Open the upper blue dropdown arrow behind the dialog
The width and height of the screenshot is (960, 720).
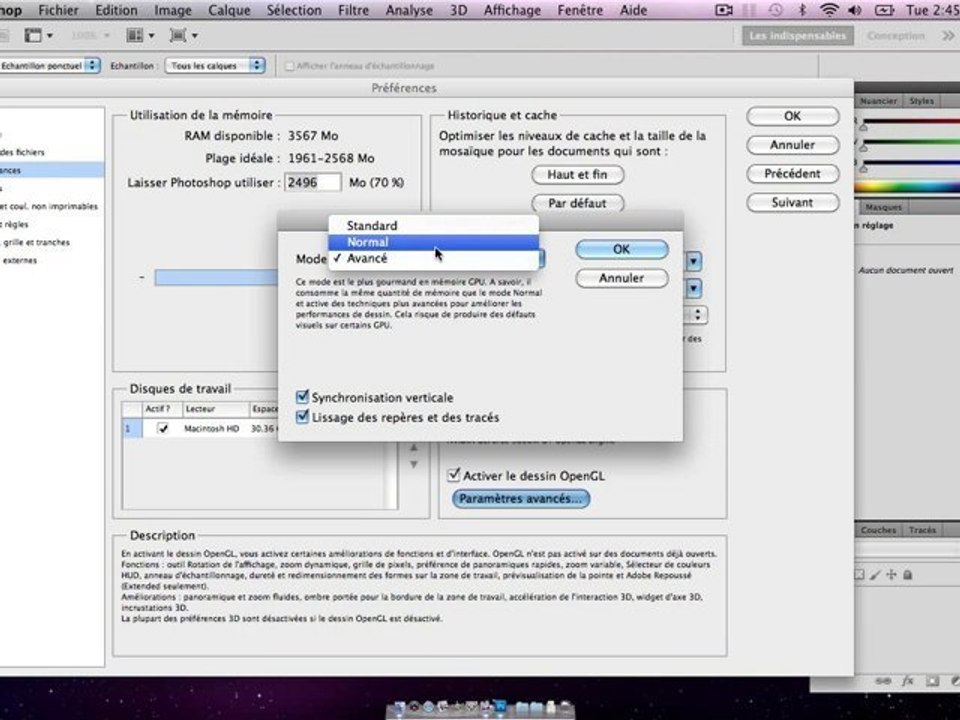point(693,262)
